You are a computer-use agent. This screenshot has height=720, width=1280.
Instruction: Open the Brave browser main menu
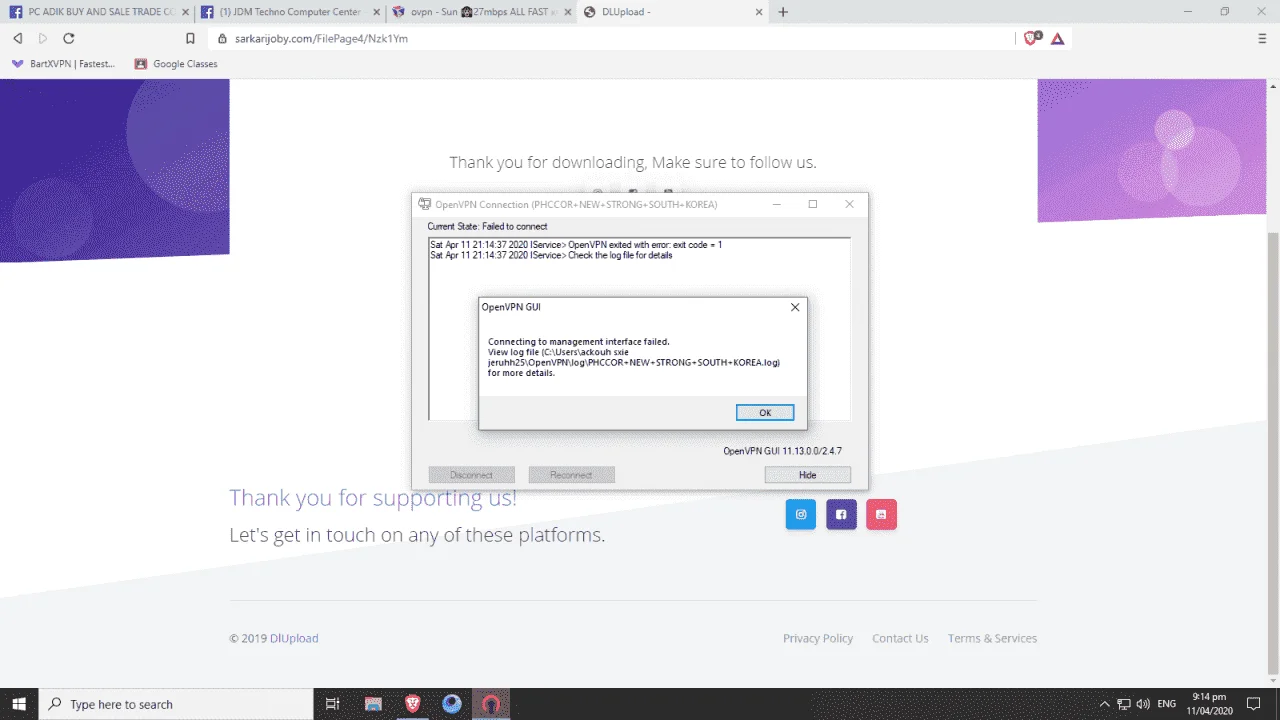(1262, 38)
